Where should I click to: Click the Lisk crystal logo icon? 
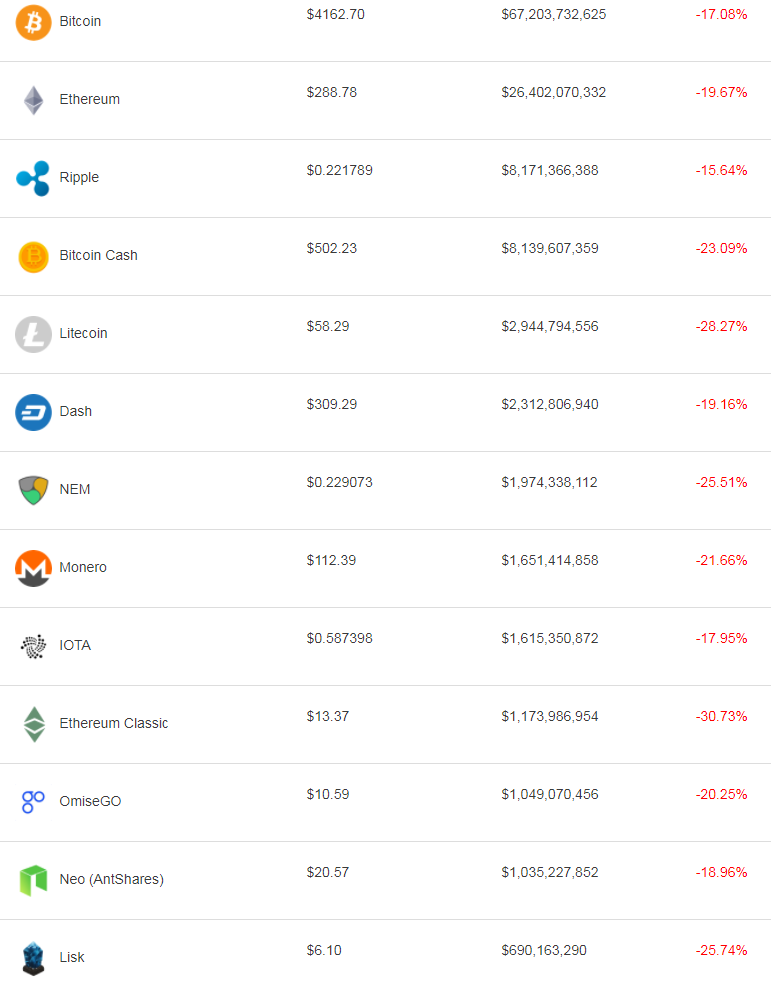33,958
